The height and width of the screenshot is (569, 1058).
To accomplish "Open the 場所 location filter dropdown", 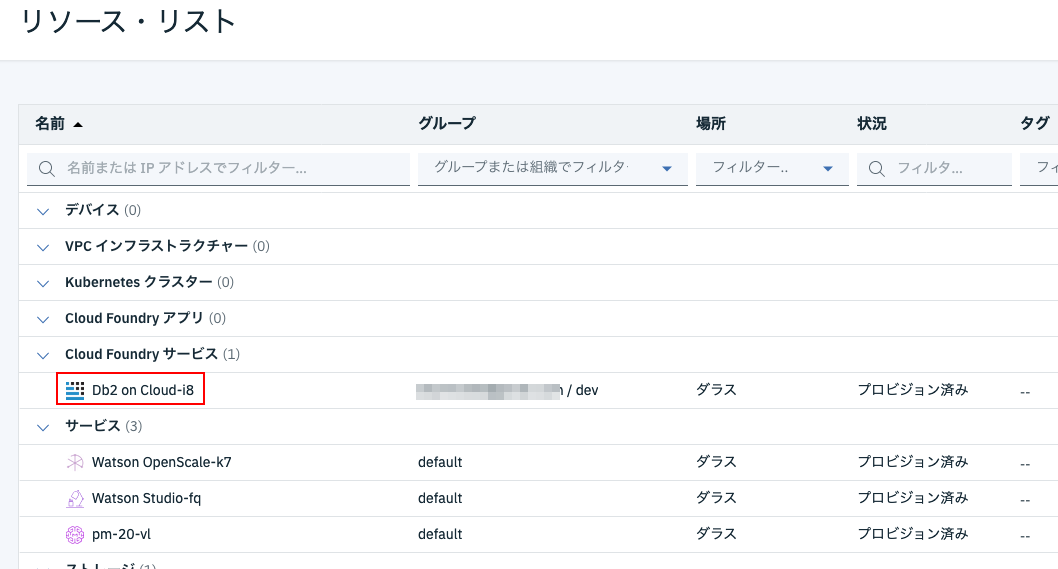I will point(772,168).
